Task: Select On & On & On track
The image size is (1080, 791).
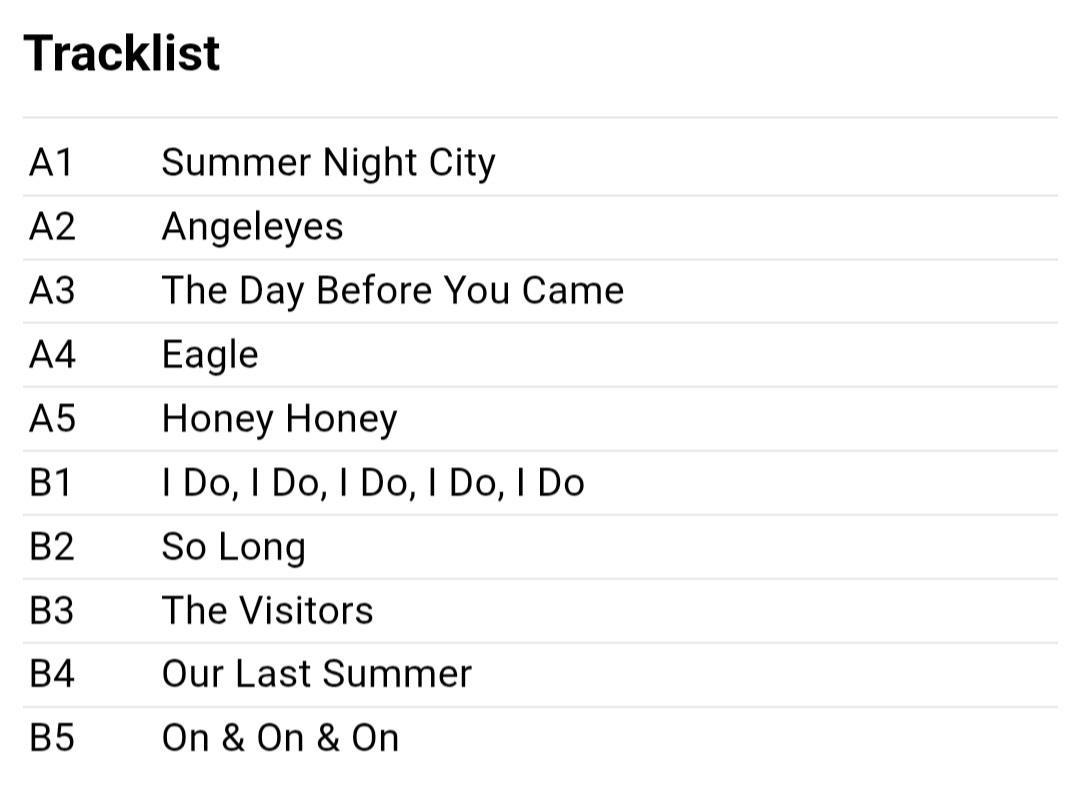Action: tap(280, 738)
